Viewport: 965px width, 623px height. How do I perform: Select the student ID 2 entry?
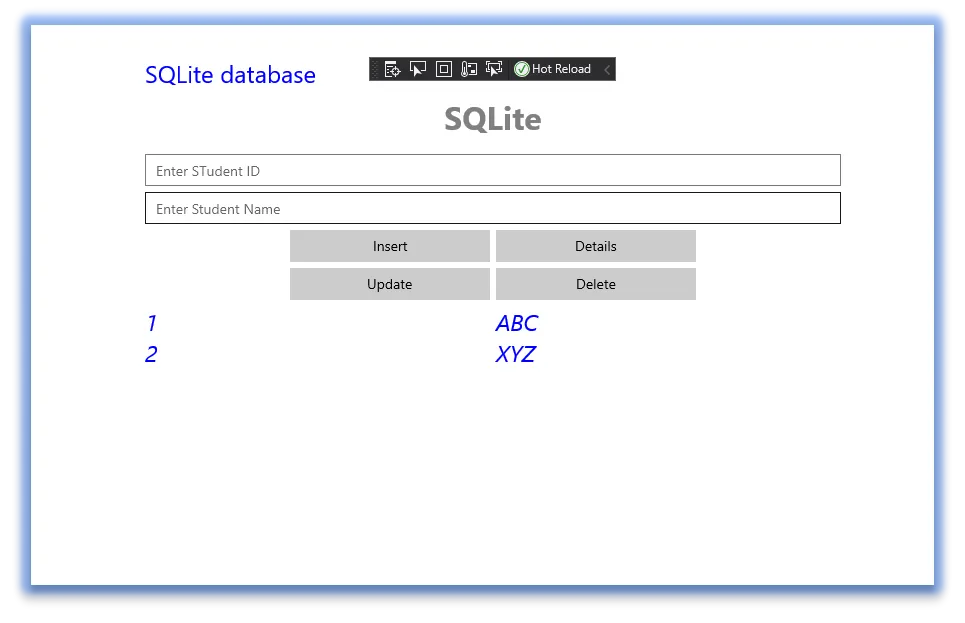pos(151,355)
